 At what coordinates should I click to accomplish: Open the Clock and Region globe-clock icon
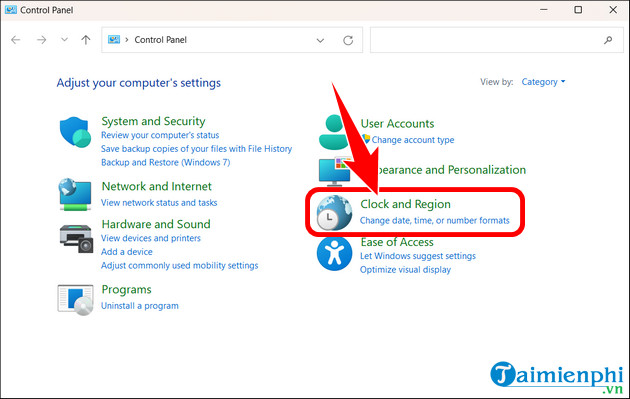pyautogui.click(x=334, y=213)
